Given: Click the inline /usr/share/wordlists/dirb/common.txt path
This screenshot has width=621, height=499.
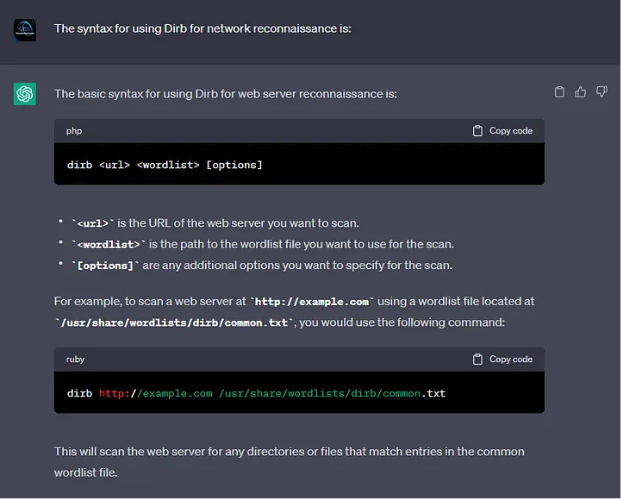Looking at the screenshot, I should (175, 321).
